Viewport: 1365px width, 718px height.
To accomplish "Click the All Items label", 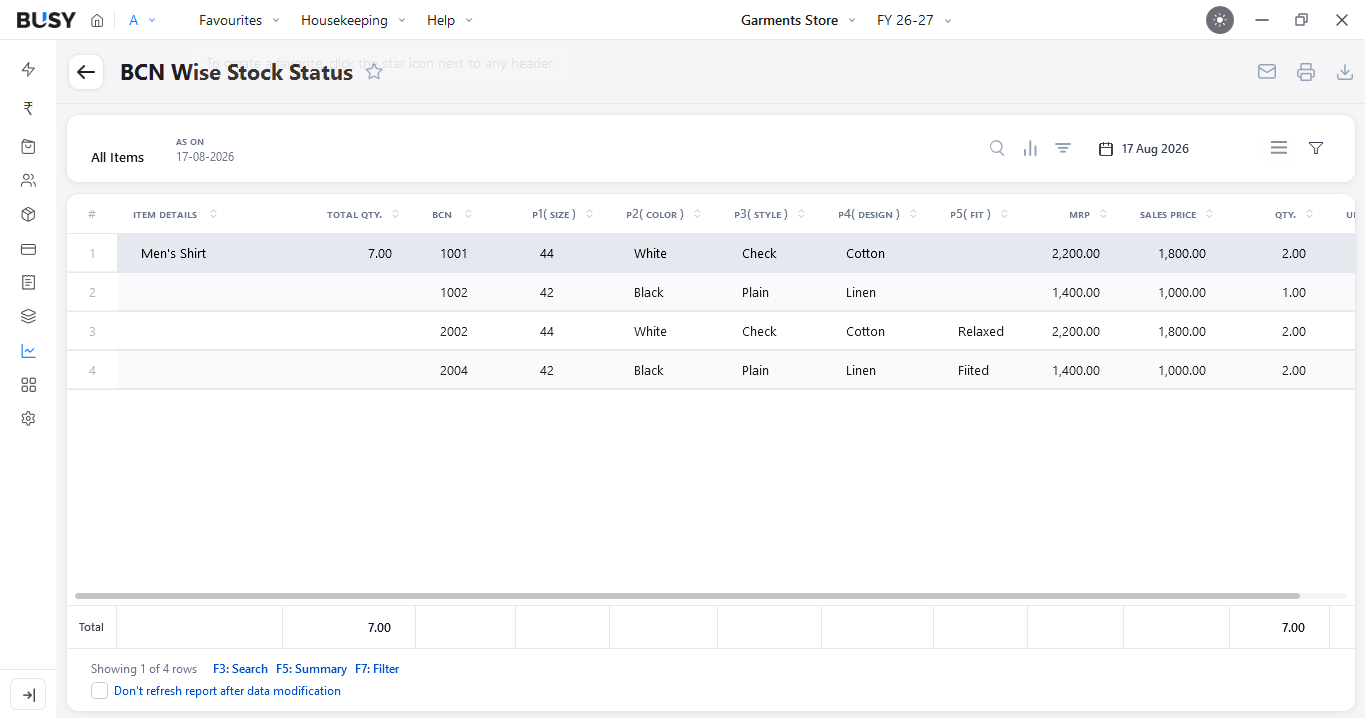I will [117, 158].
